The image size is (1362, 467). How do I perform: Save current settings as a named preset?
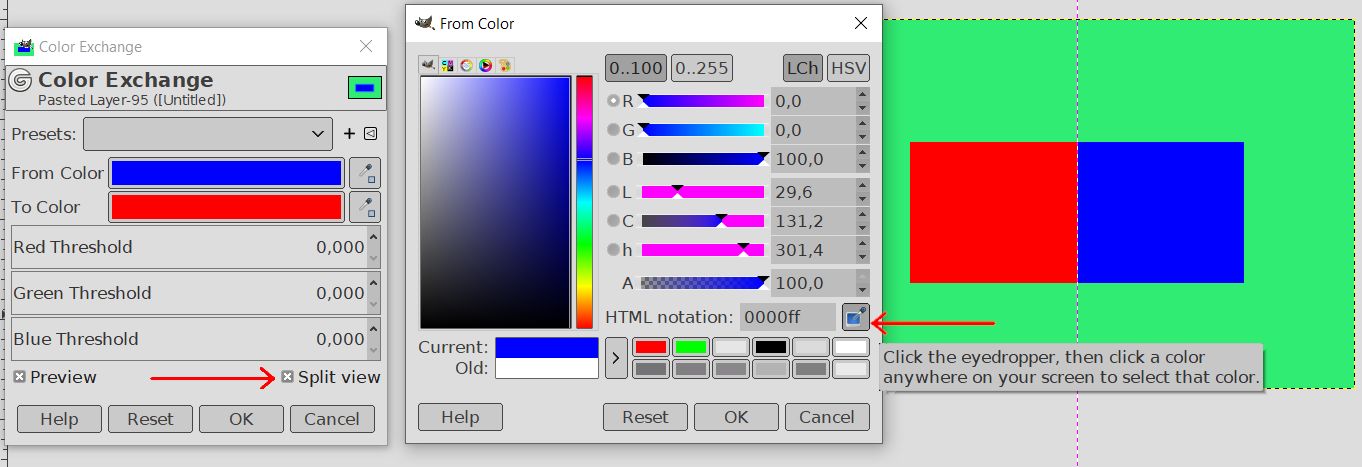click(349, 133)
